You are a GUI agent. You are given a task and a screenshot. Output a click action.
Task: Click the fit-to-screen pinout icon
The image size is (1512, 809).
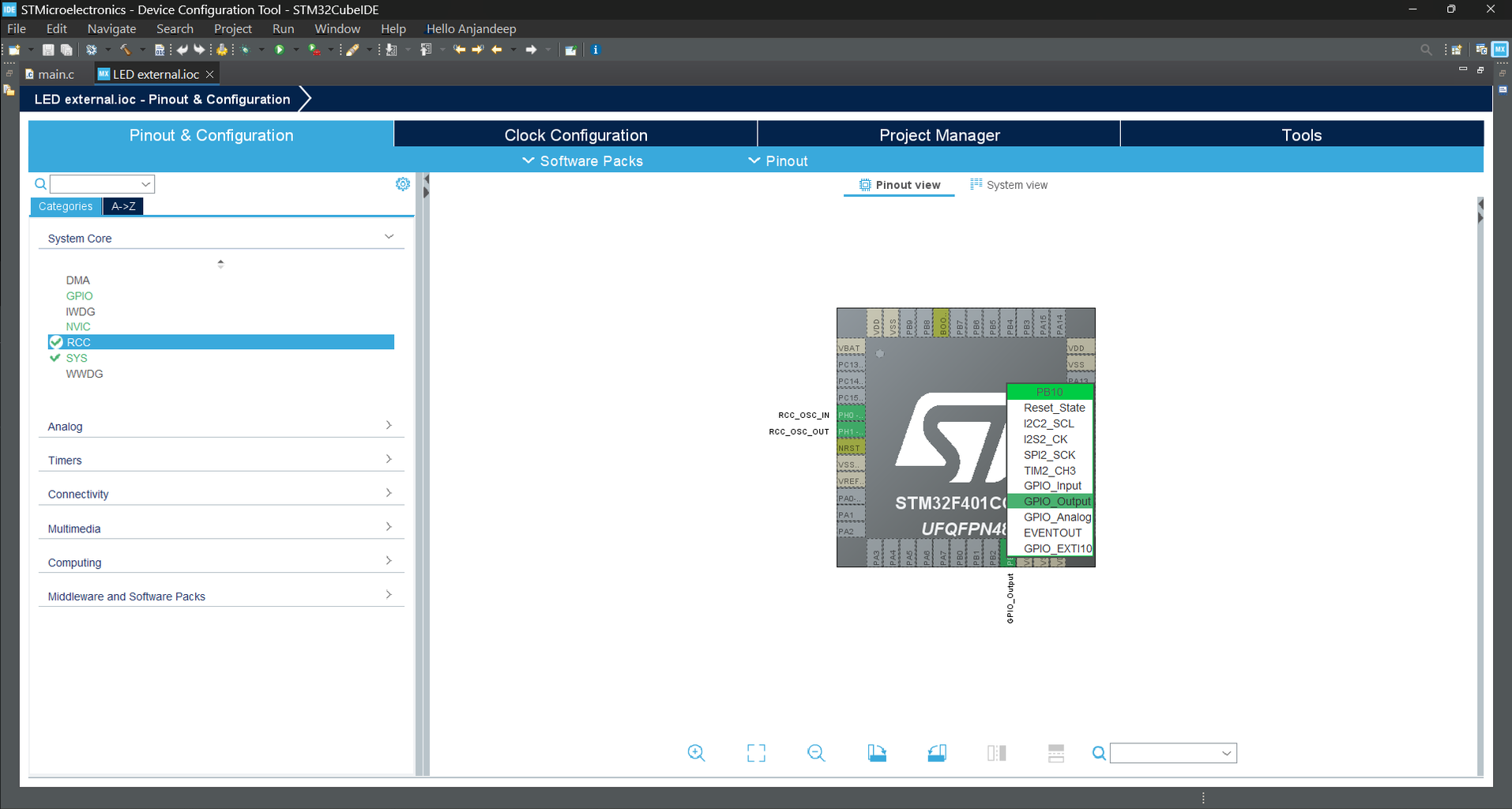click(x=756, y=753)
